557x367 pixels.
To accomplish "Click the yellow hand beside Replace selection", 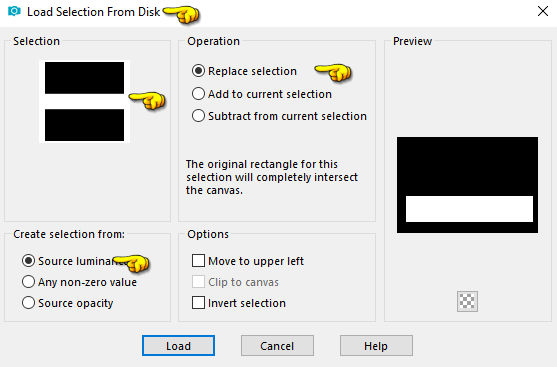I will tap(333, 72).
